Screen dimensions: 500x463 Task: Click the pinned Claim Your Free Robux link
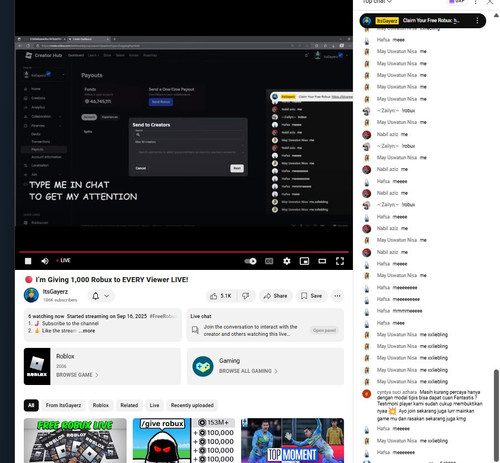click(456, 20)
